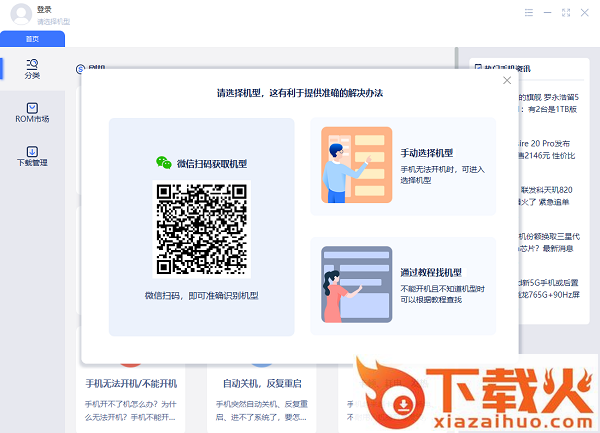Maximize the application window

coord(566,13)
